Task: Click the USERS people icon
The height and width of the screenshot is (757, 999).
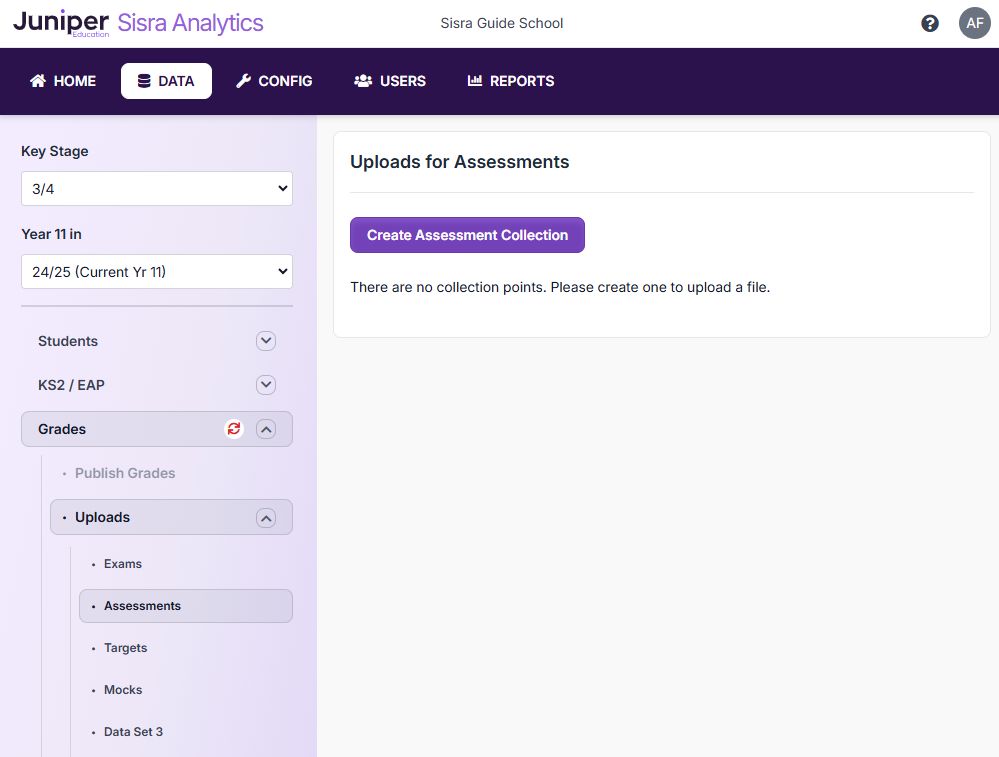Action: [362, 81]
